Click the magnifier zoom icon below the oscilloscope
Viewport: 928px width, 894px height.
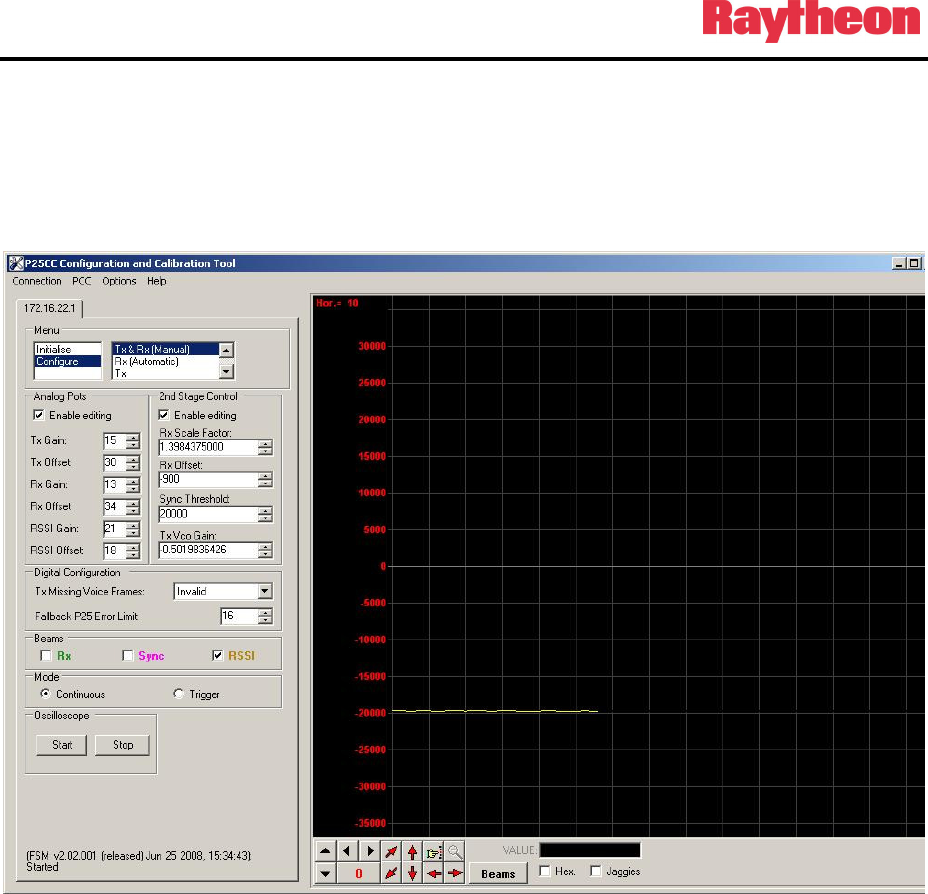click(x=455, y=852)
